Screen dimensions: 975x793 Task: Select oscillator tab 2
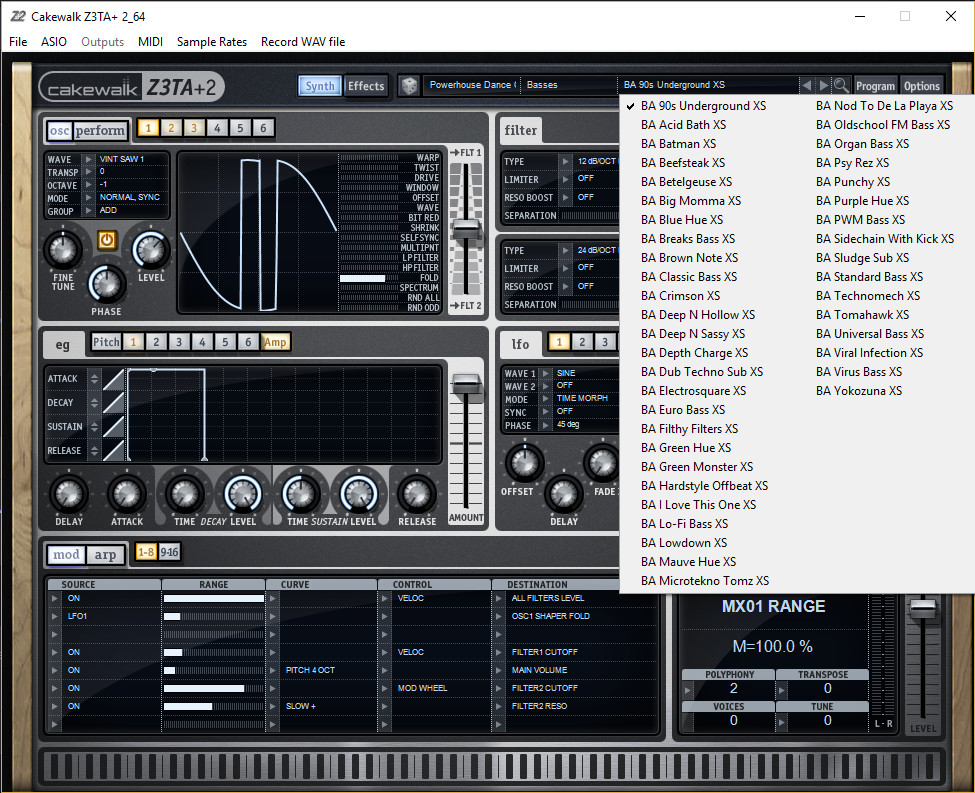click(172, 128)
